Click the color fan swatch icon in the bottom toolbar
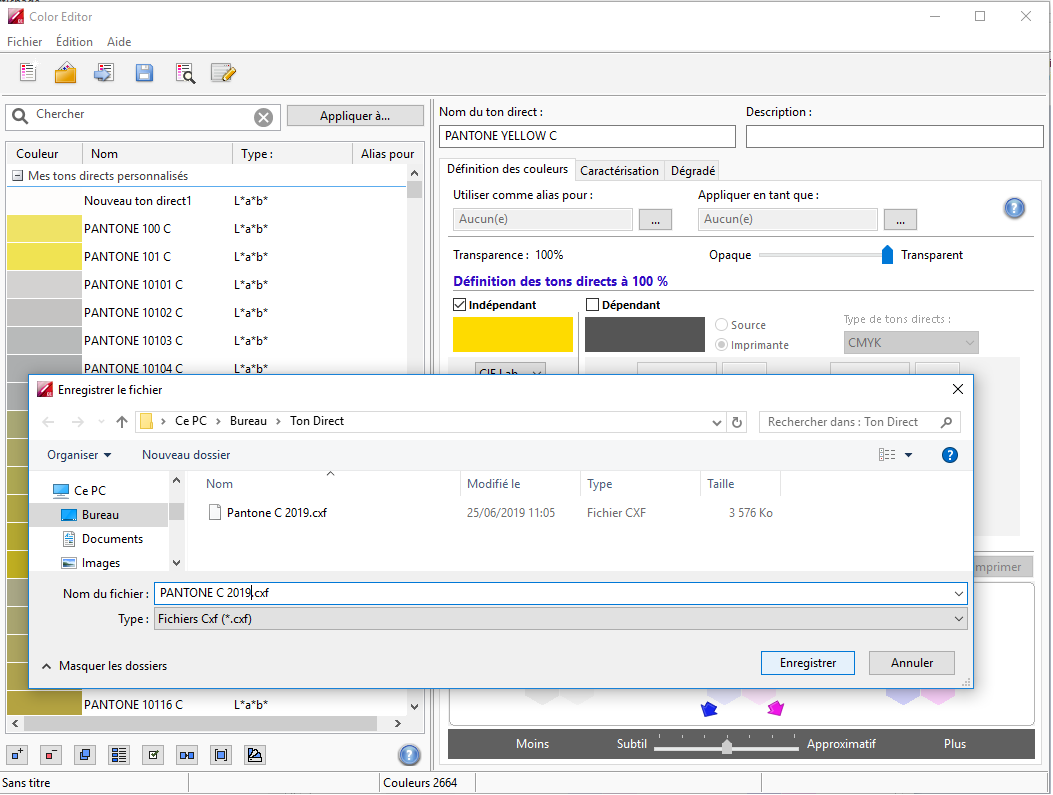The width and height of the screenshot is (1053, 795). (255, 755)
